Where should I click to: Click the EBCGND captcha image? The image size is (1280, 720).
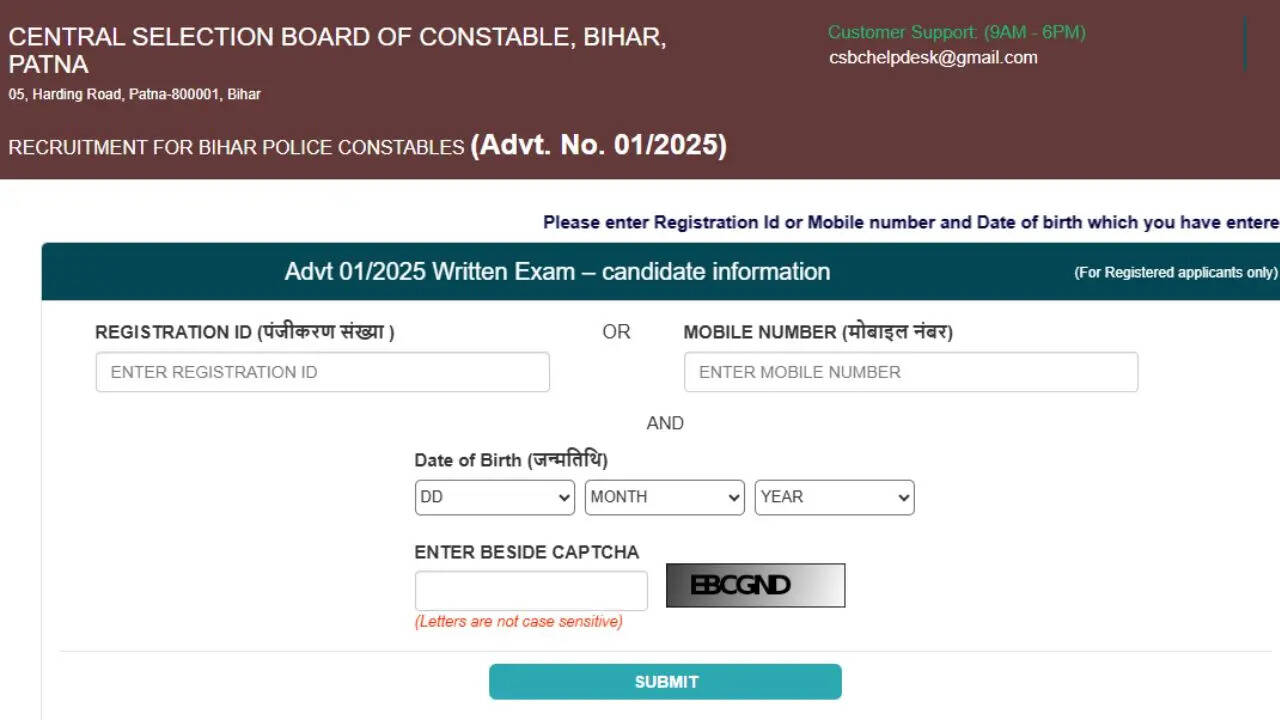coord(755,585)
